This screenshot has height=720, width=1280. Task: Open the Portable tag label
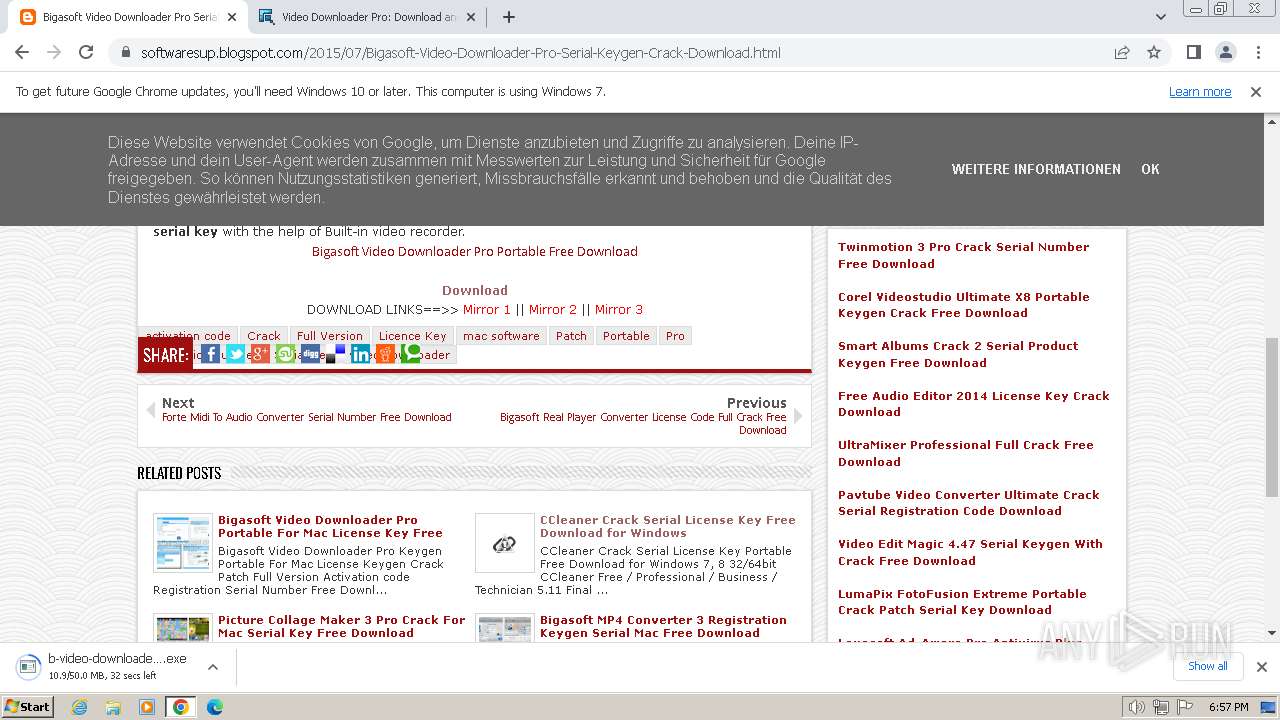point(626,336)
